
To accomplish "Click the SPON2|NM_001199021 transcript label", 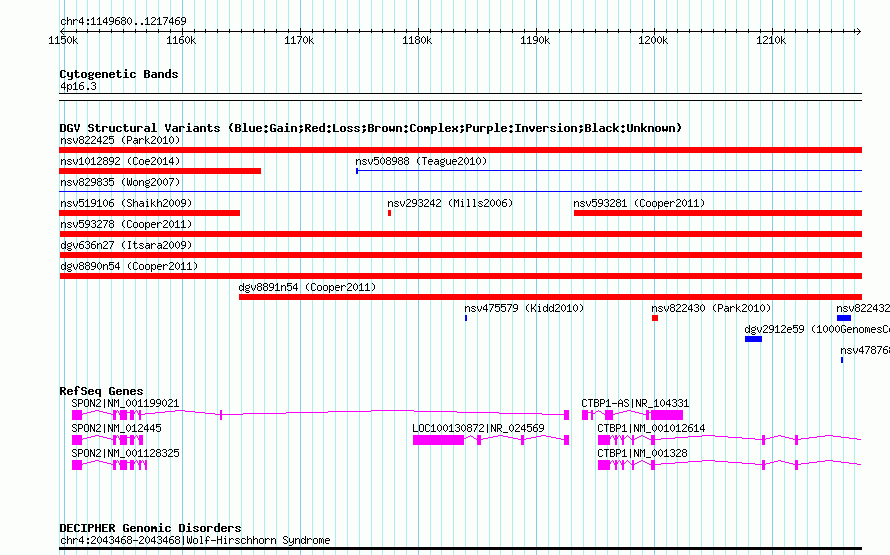I will tap(125, 403).
